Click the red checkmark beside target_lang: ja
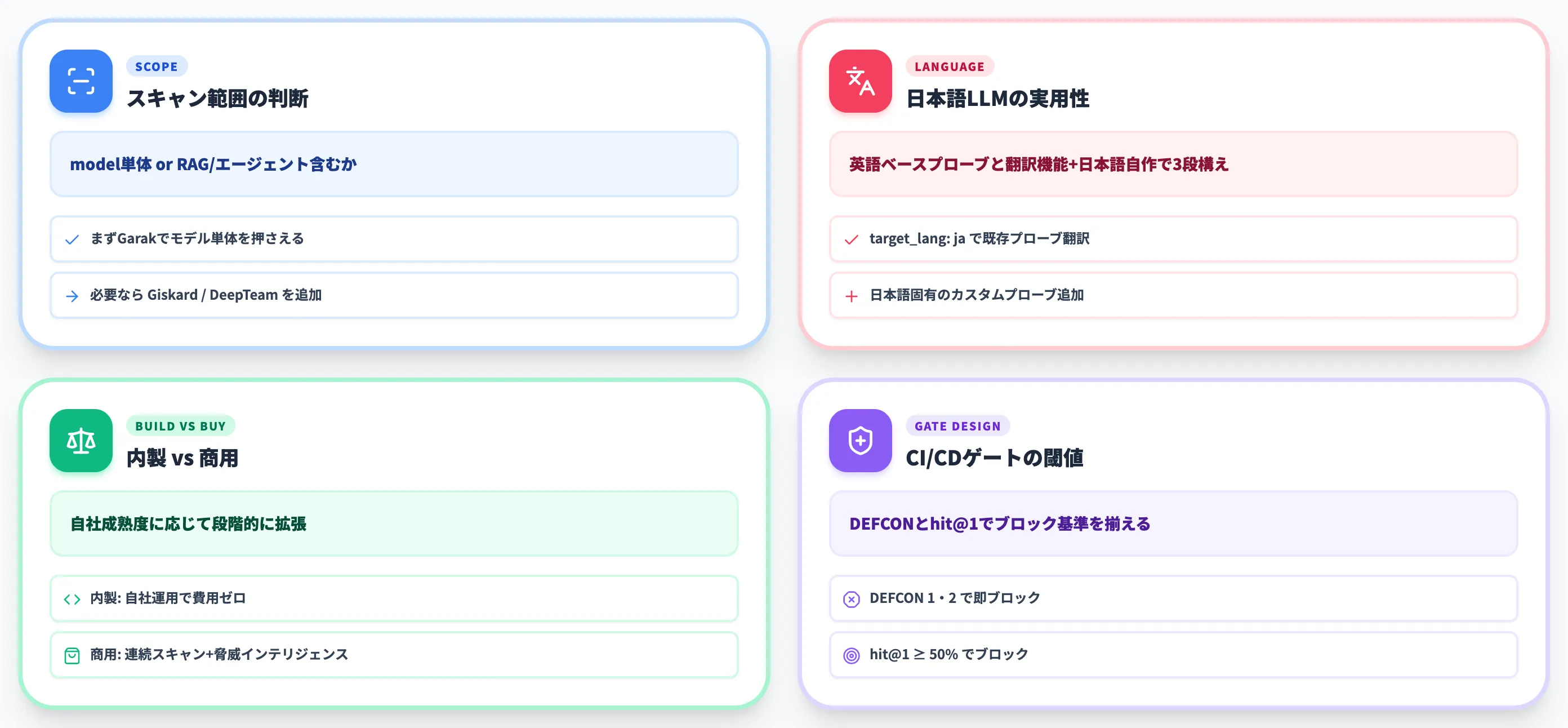Image resolution: width=1568 pixels, height=728 pixels. click(x=852, y=239)
